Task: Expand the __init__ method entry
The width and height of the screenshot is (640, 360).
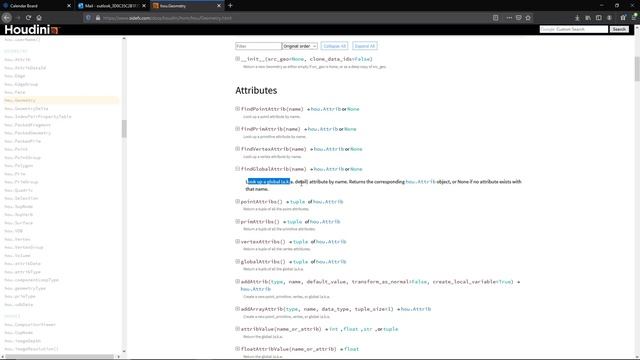Action: point(238,59)
